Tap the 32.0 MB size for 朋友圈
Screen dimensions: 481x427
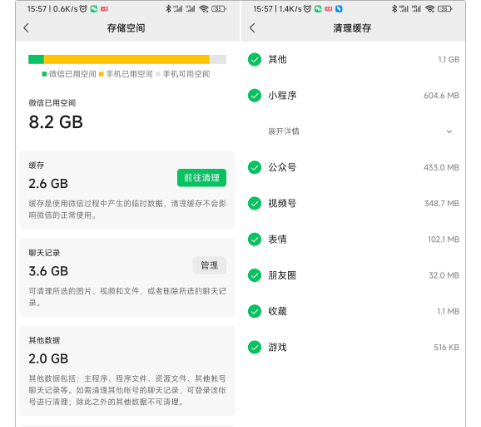(x=444, y=275)
